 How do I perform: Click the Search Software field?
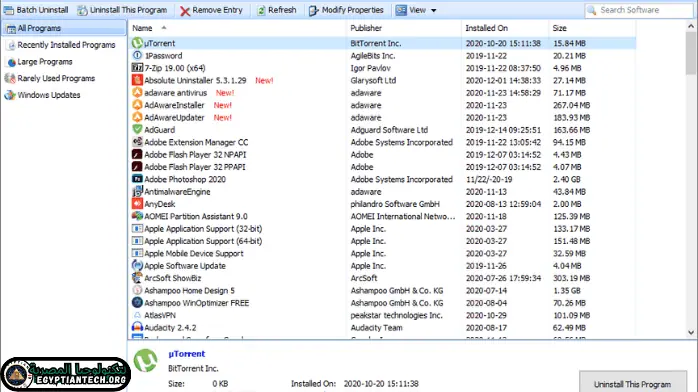639,10
